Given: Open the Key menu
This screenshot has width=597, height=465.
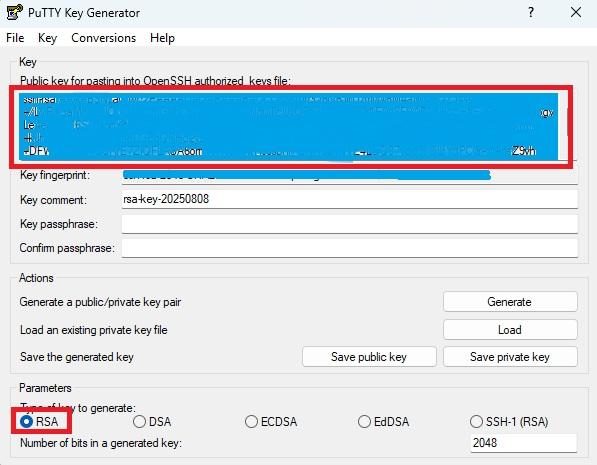Looking at the screenshot, I should point(47,38).
